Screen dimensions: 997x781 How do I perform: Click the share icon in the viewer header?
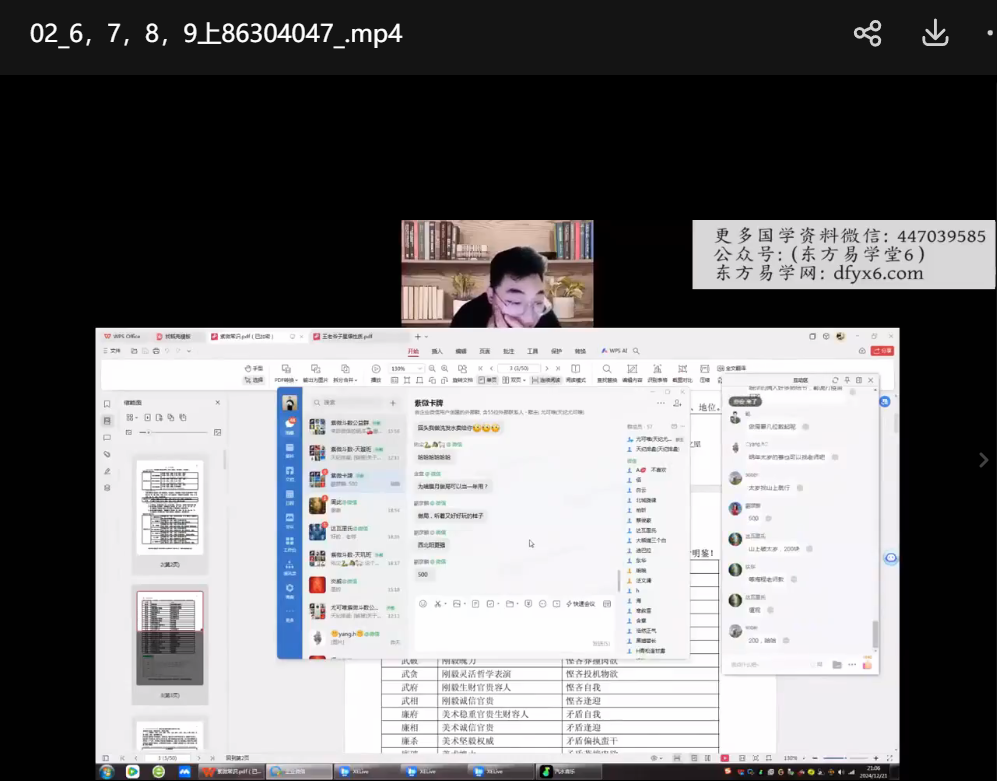pyautogui.click(x=867, y=33)
